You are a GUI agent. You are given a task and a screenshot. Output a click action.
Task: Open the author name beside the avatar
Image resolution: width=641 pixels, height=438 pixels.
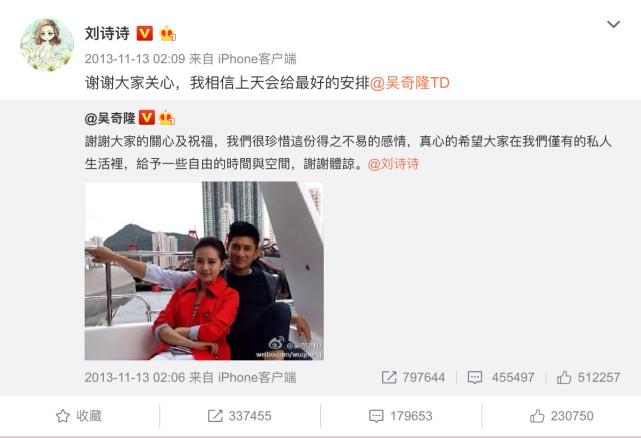[107, 34]
